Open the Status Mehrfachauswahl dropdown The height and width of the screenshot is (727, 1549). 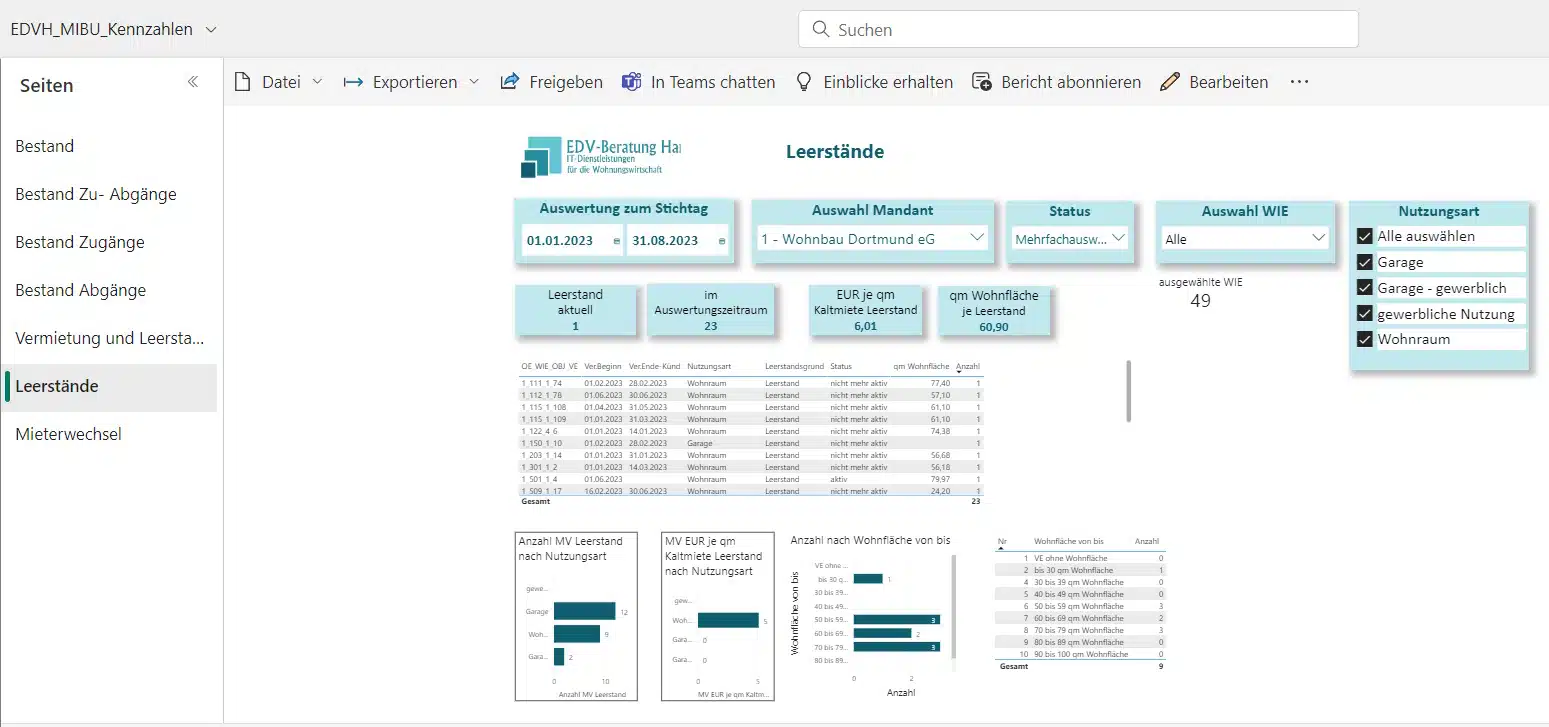pos(1118,238)
